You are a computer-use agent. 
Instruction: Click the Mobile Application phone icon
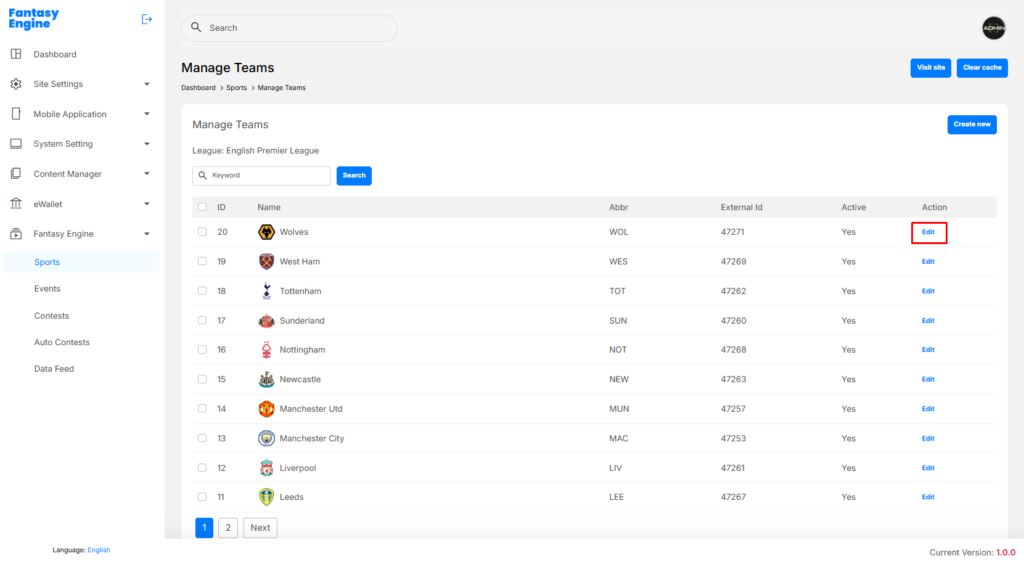pyautogui.click(x=16, y=114)
